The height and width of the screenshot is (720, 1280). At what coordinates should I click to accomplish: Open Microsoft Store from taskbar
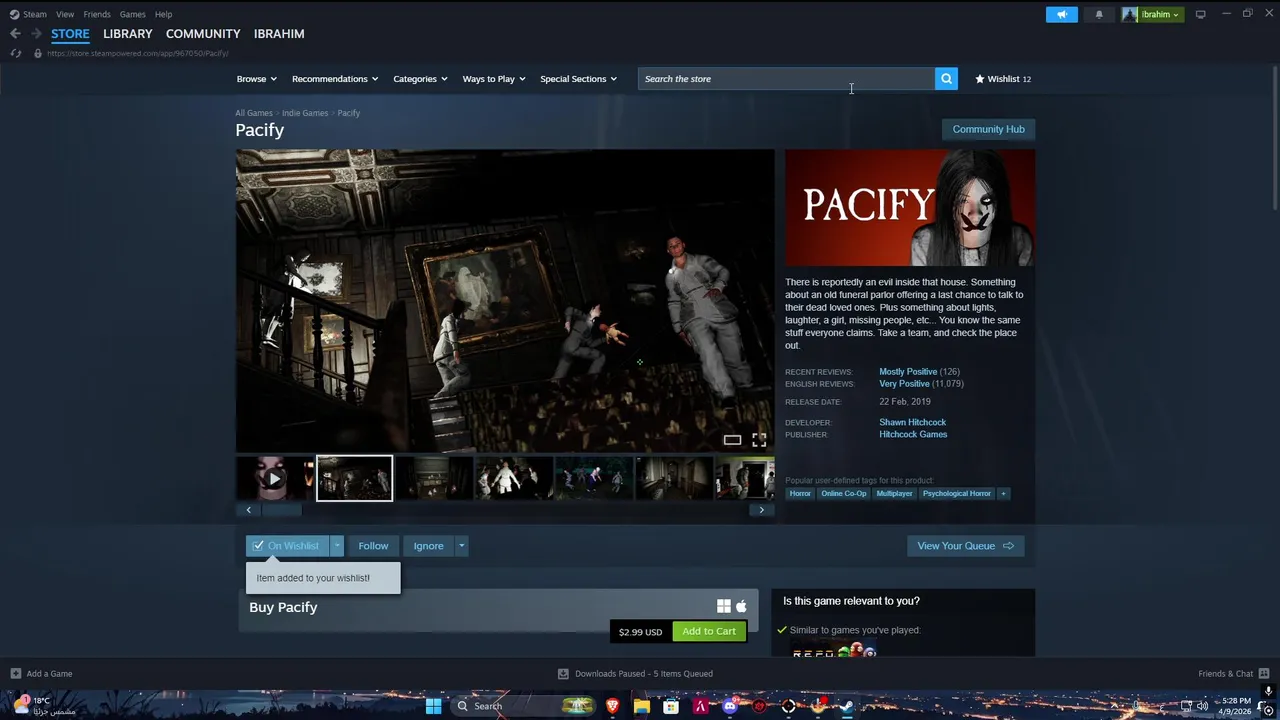point(671,706)
